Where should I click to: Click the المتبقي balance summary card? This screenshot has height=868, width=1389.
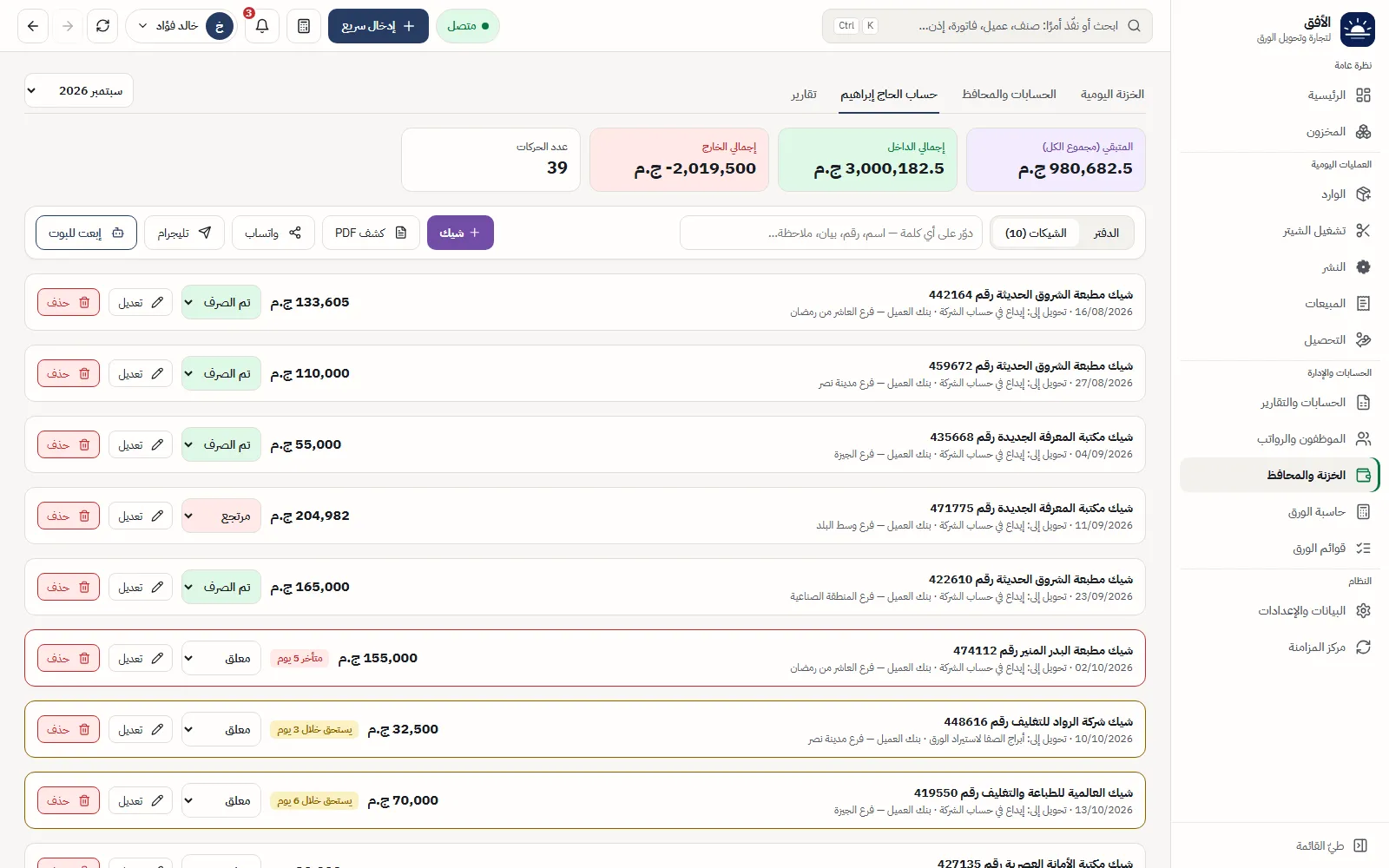click(1056, 160)
